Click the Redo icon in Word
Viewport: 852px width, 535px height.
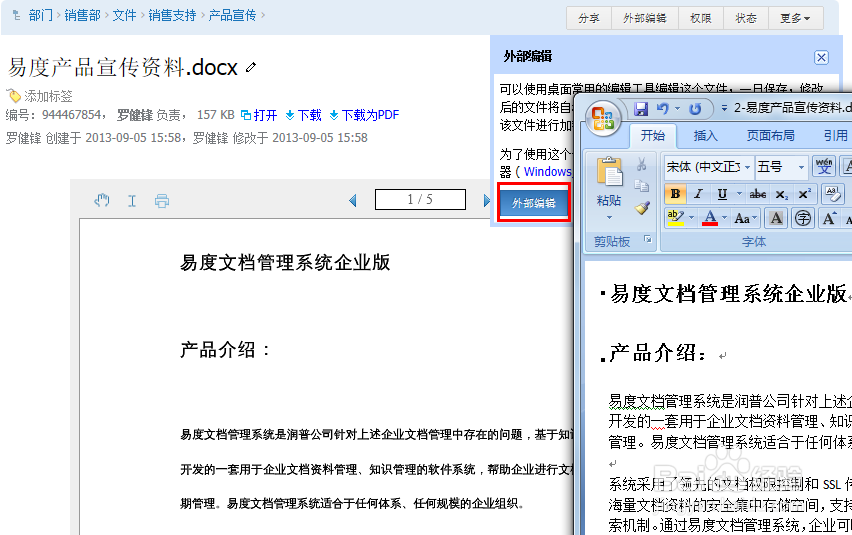click(696, 109)
